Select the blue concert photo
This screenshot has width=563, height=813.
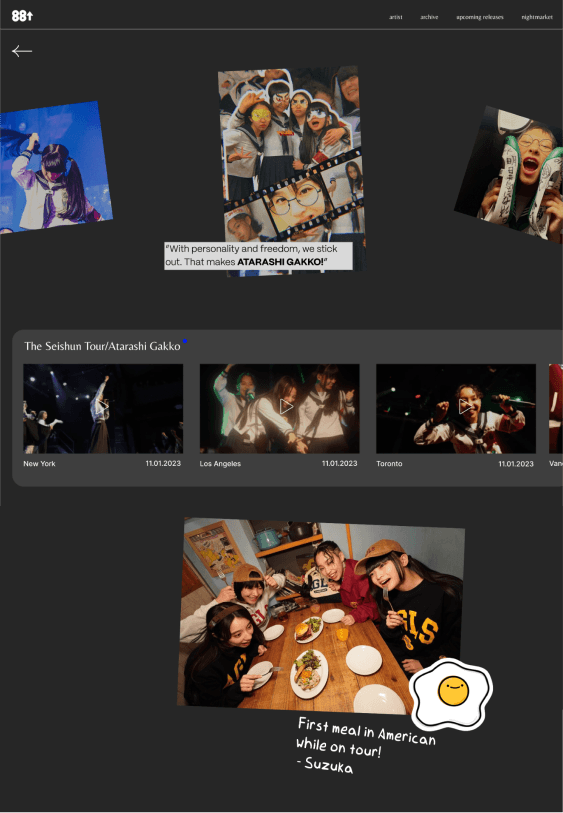tap(53, 167)
